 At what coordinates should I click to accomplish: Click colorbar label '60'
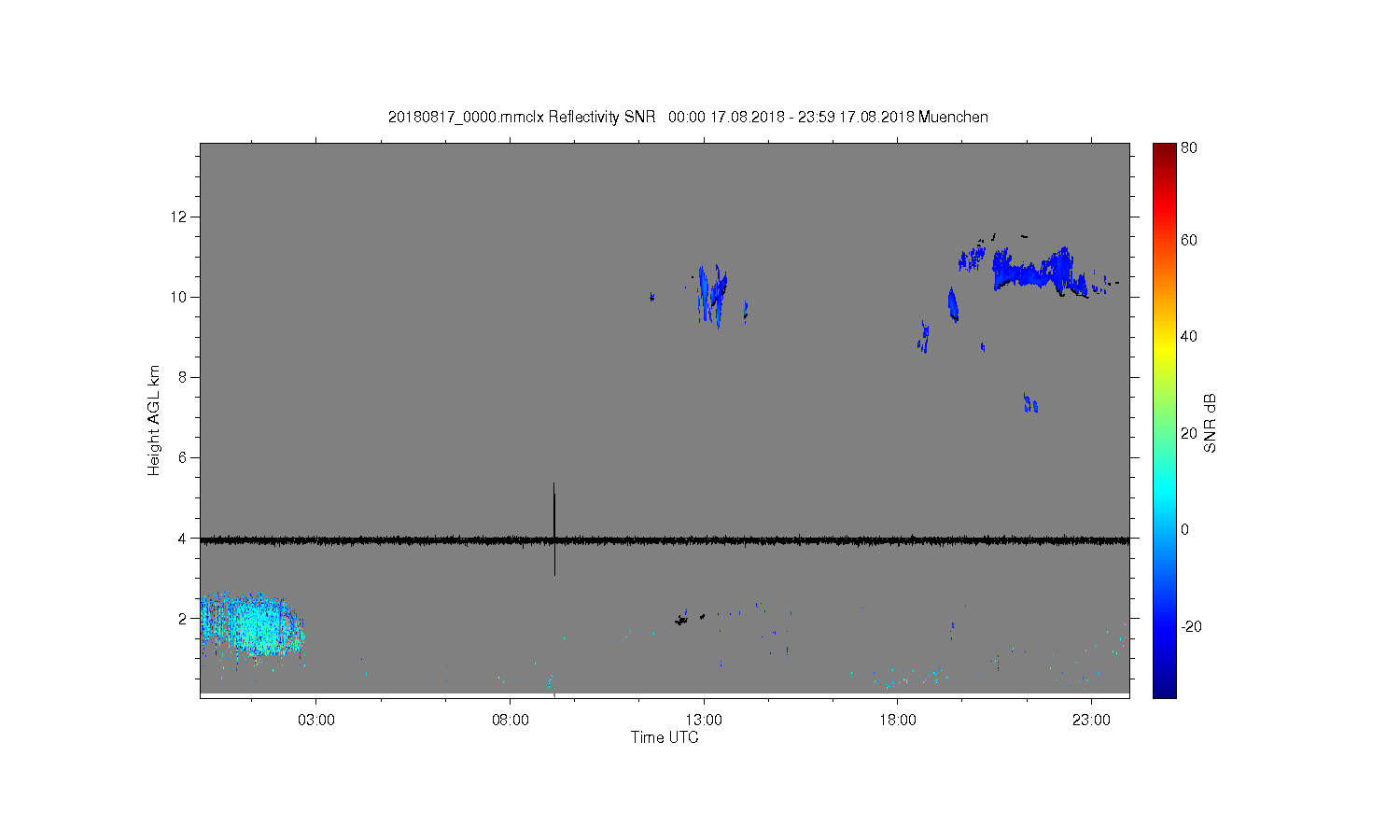pyautogui.click(x=1189, y=240)
